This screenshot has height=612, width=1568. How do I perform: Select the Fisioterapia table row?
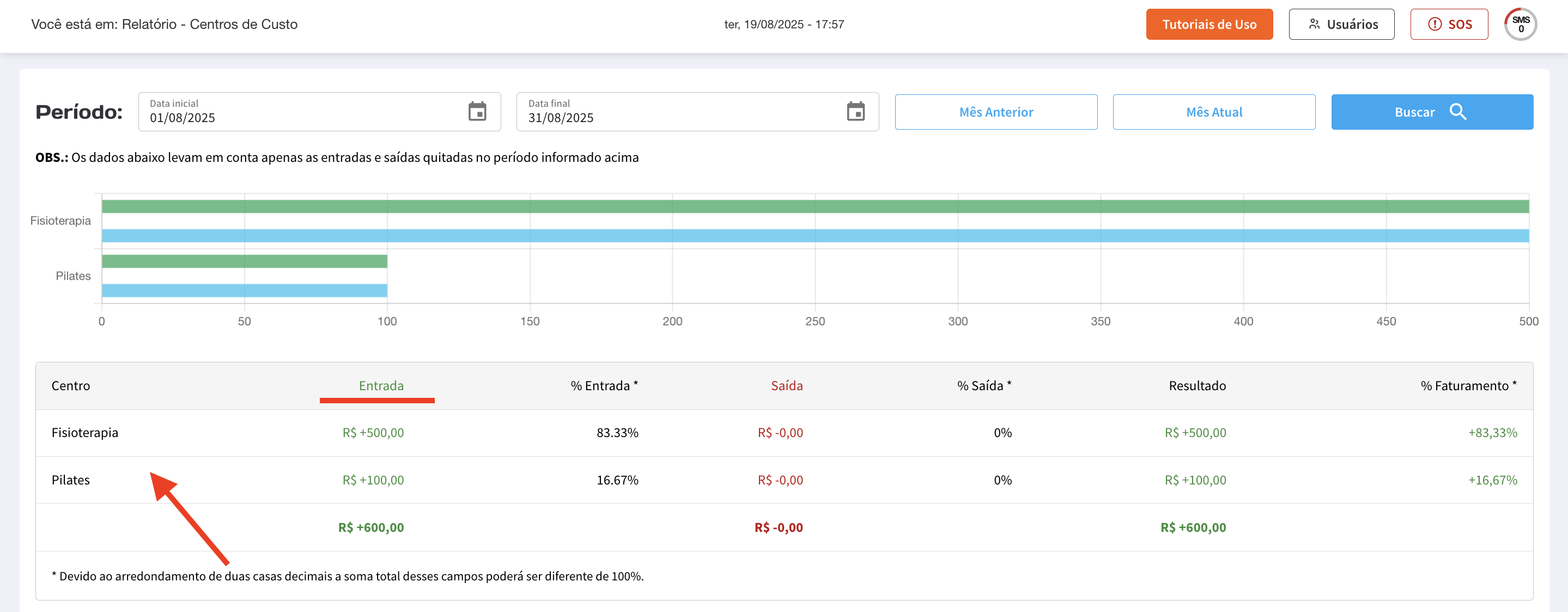tap(84, 432)
